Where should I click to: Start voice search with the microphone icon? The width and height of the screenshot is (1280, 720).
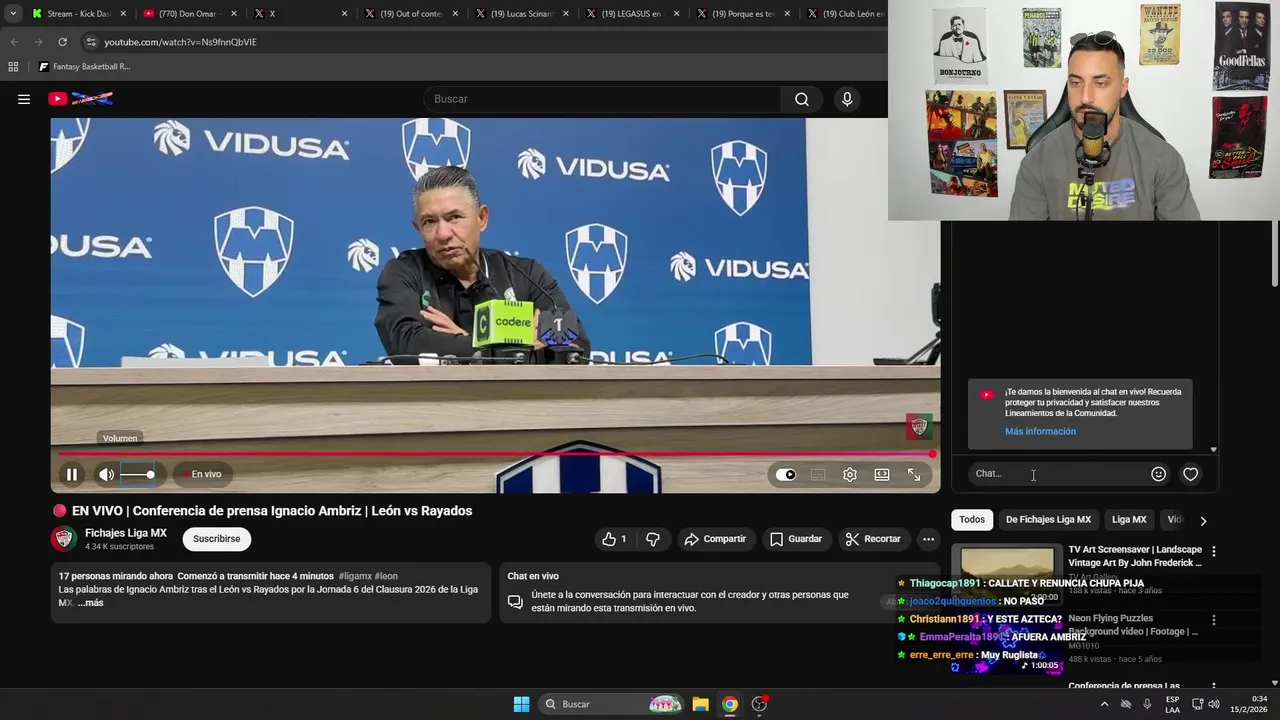coord(847,99)
